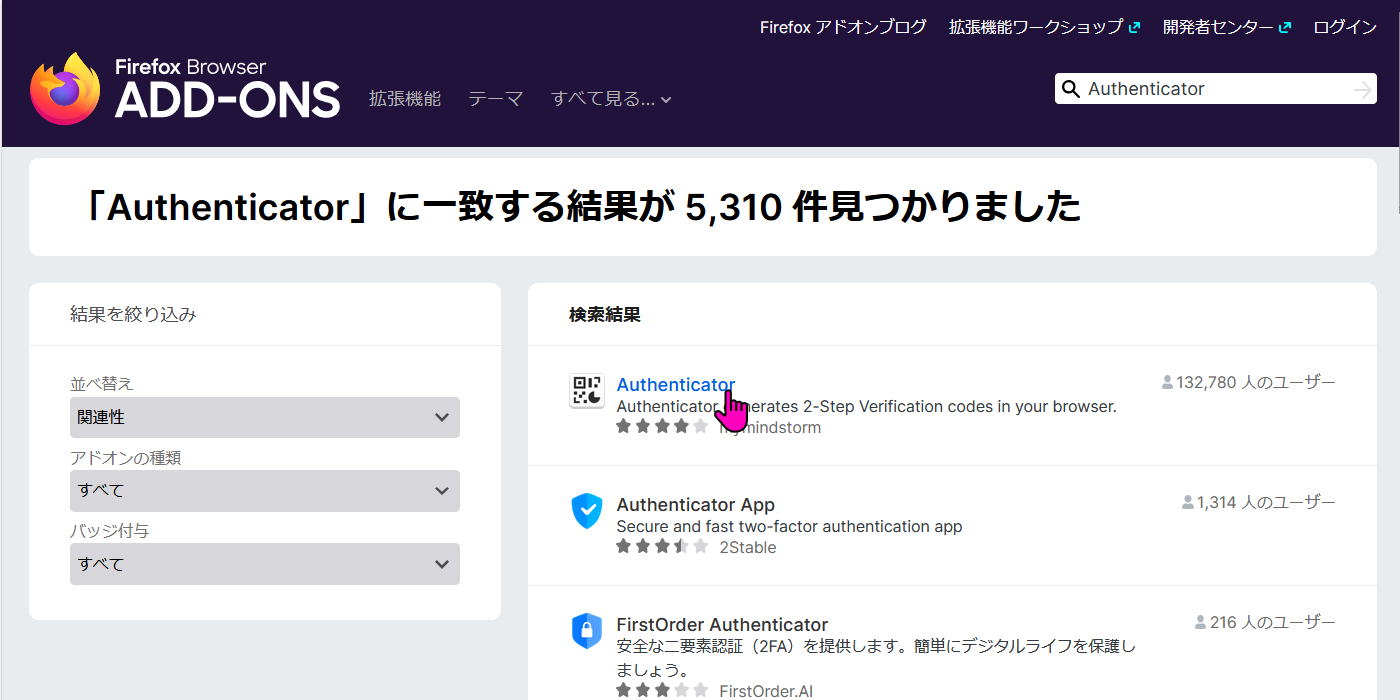This screenshot has width=1400, height=700.
Task: Click user icon beside 216 人のユーザー
Action: (x=1201, y=622)
